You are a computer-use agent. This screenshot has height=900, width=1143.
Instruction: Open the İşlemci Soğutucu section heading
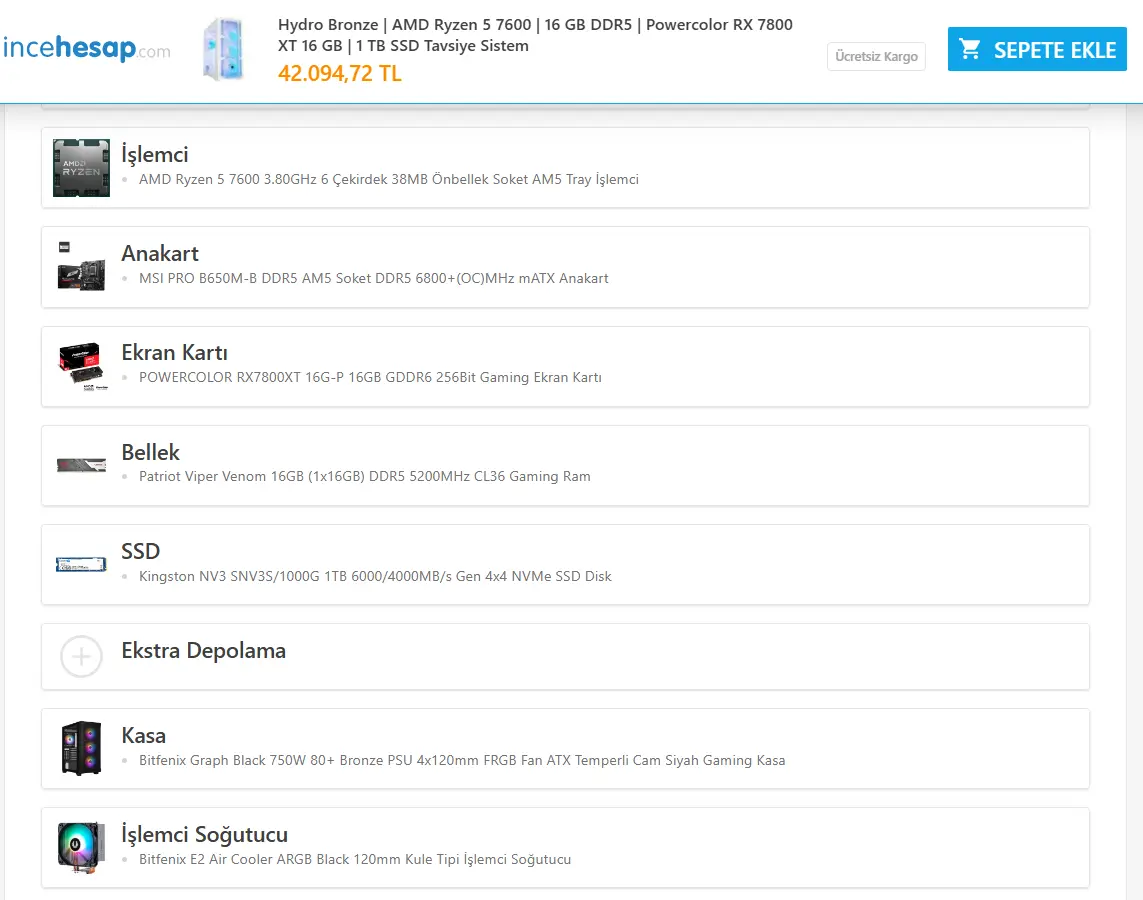tap(205, 834)
